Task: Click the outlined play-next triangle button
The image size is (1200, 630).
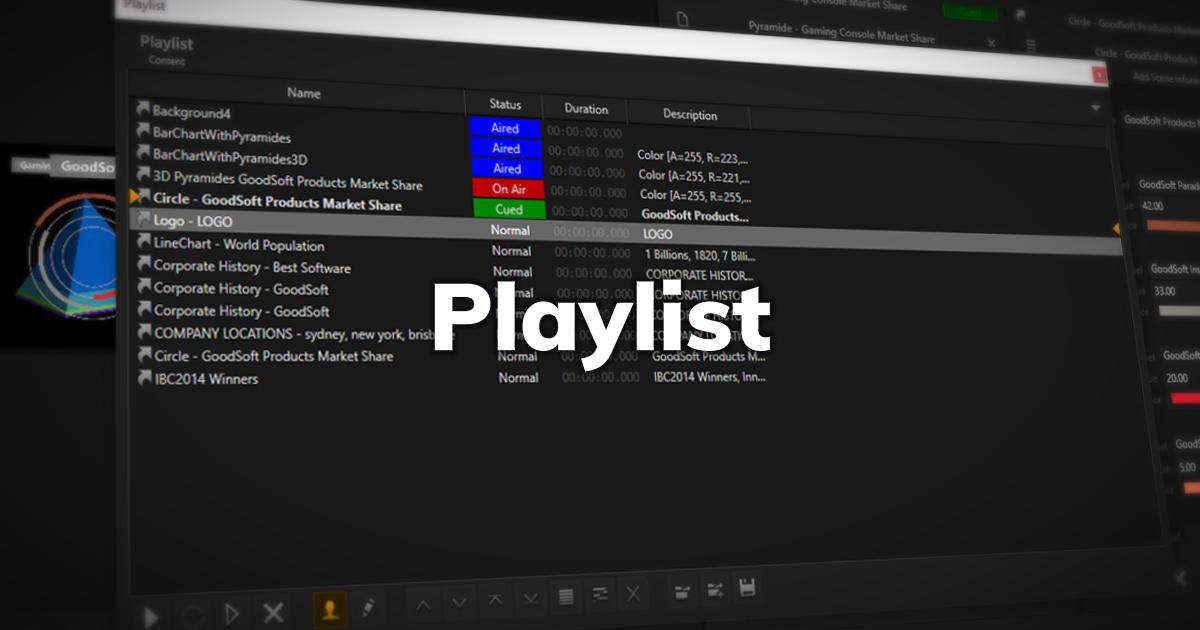Action: tap(232, 614)
